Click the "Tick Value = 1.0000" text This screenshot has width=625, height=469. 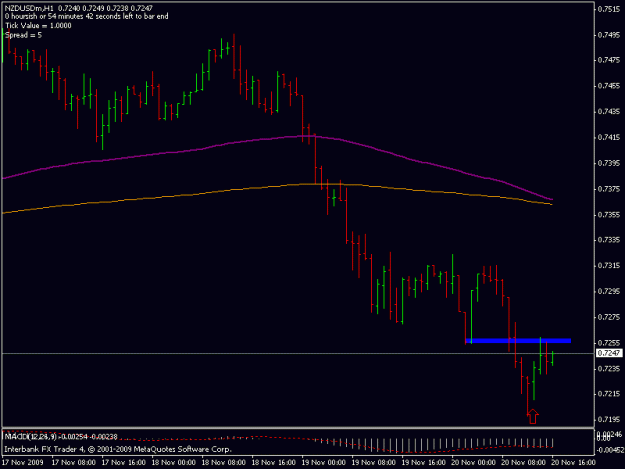[x=38, y=26]
